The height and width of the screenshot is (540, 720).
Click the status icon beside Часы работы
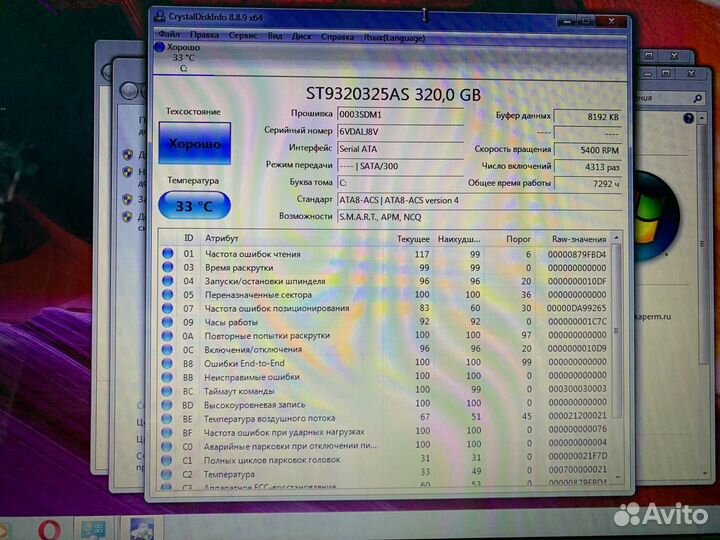[168, 322]
